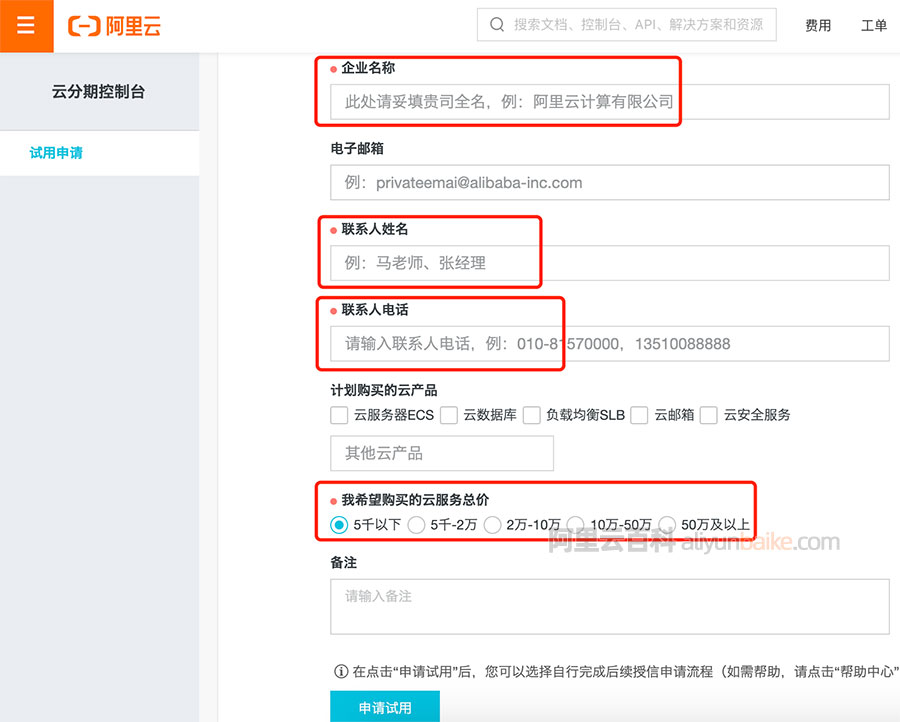This screenshot has height=722, width=900.
Task: Check the 云数据库 checkbox
Action: [449, 415]
